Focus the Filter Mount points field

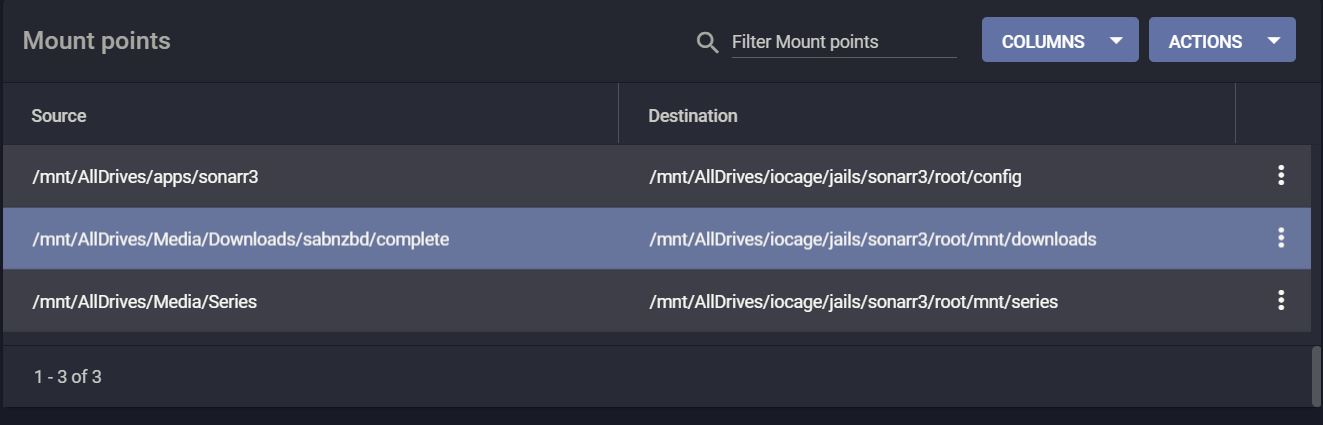tap(844, 42)
